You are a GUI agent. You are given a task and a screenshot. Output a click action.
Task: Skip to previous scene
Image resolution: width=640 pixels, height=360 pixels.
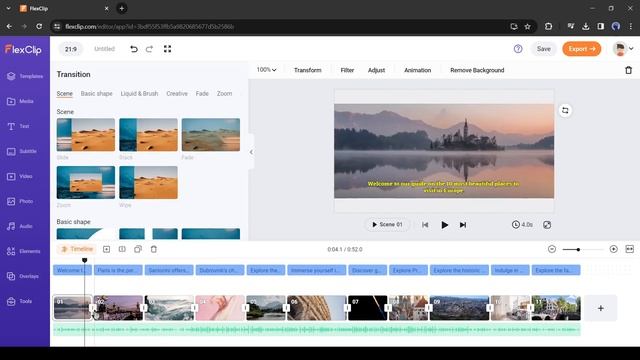pyautogui.click(x=425, y=225)
